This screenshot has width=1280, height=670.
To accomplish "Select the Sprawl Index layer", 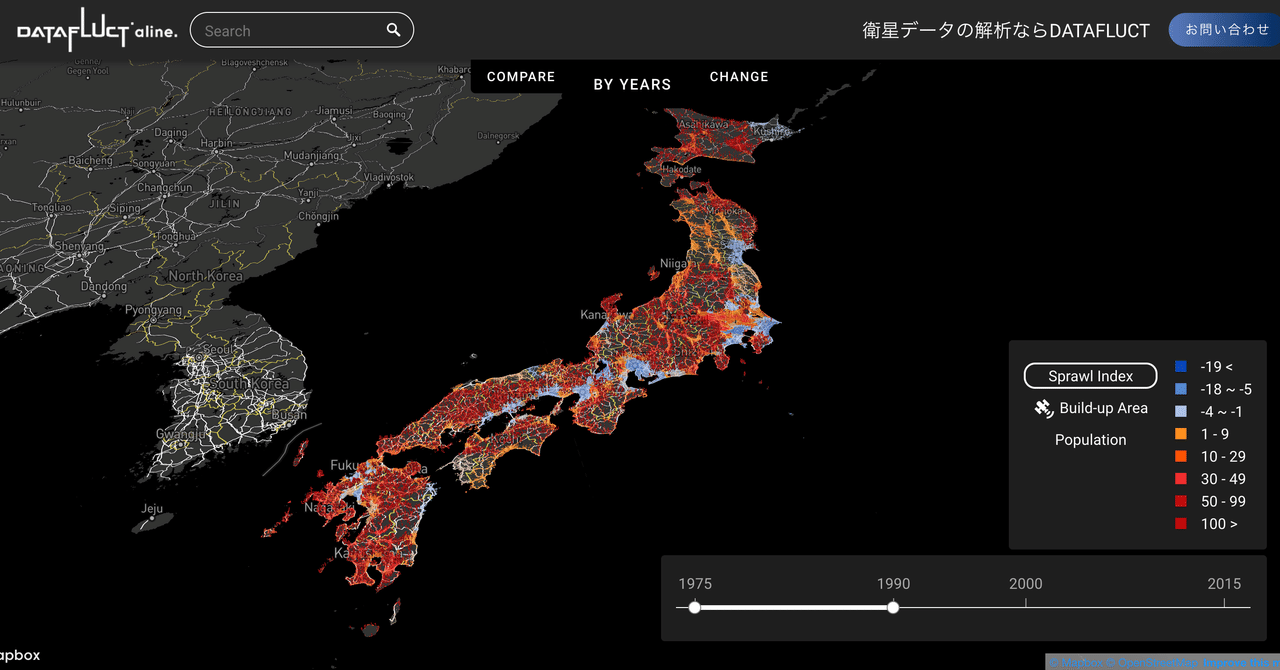I will pos(1090,375).
